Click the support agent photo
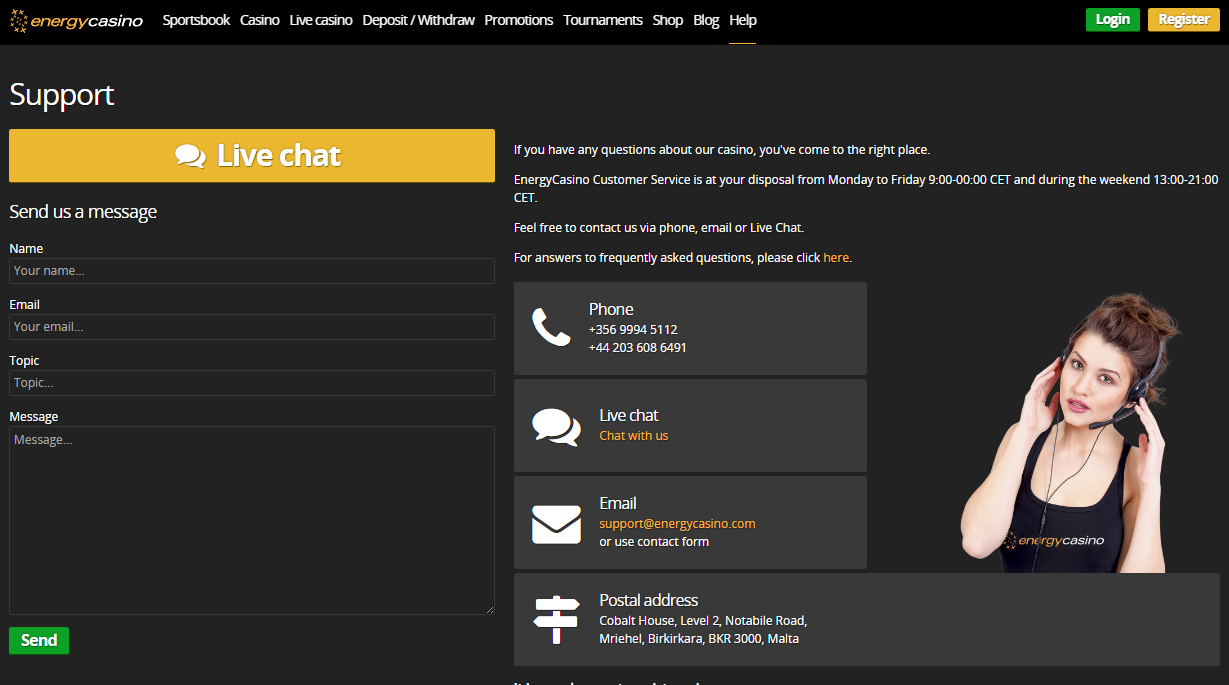The width and height of the screenshot is (1229, 685). (x=1072, y=435)
